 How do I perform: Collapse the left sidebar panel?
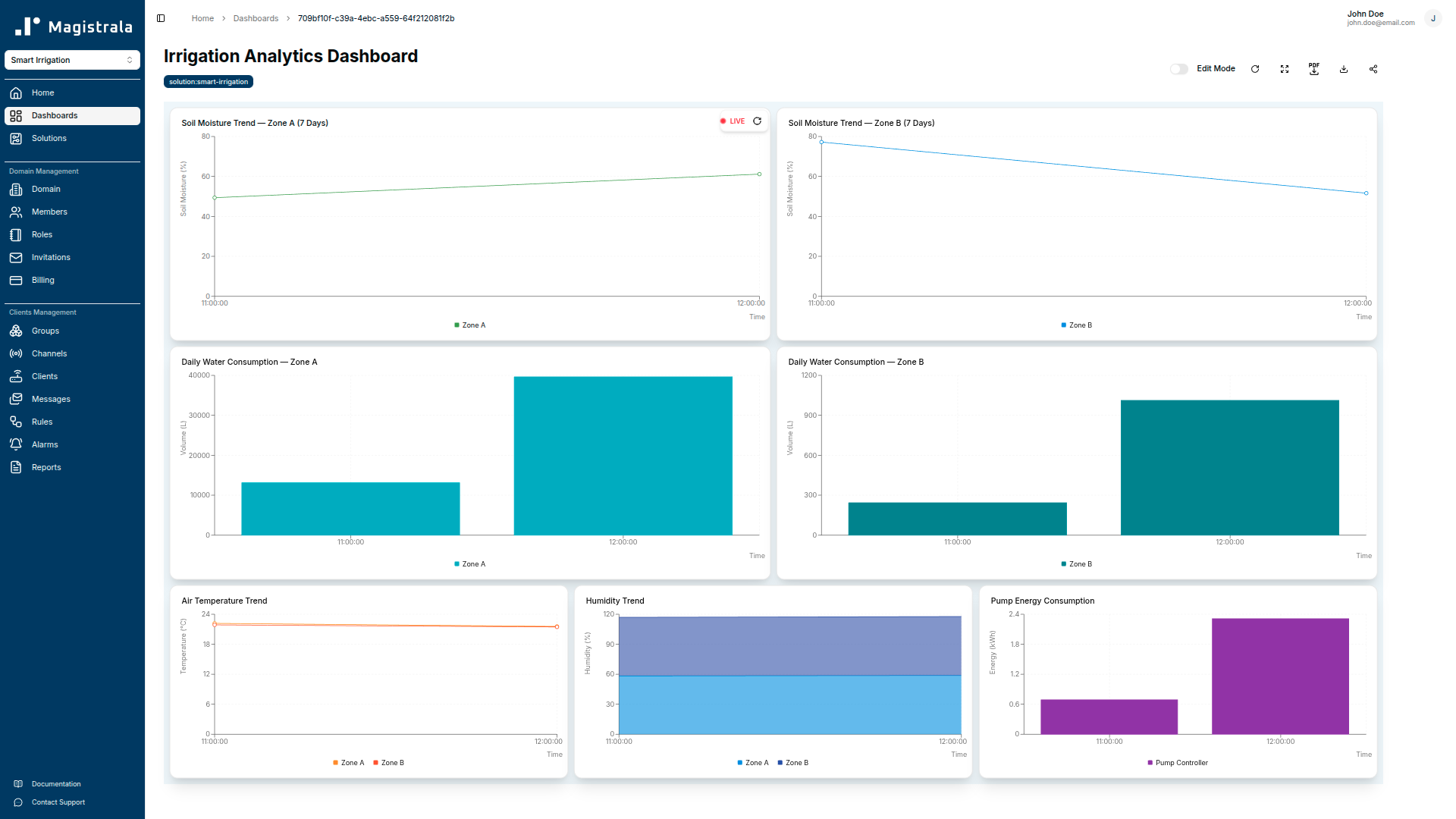tap(161, 17)
